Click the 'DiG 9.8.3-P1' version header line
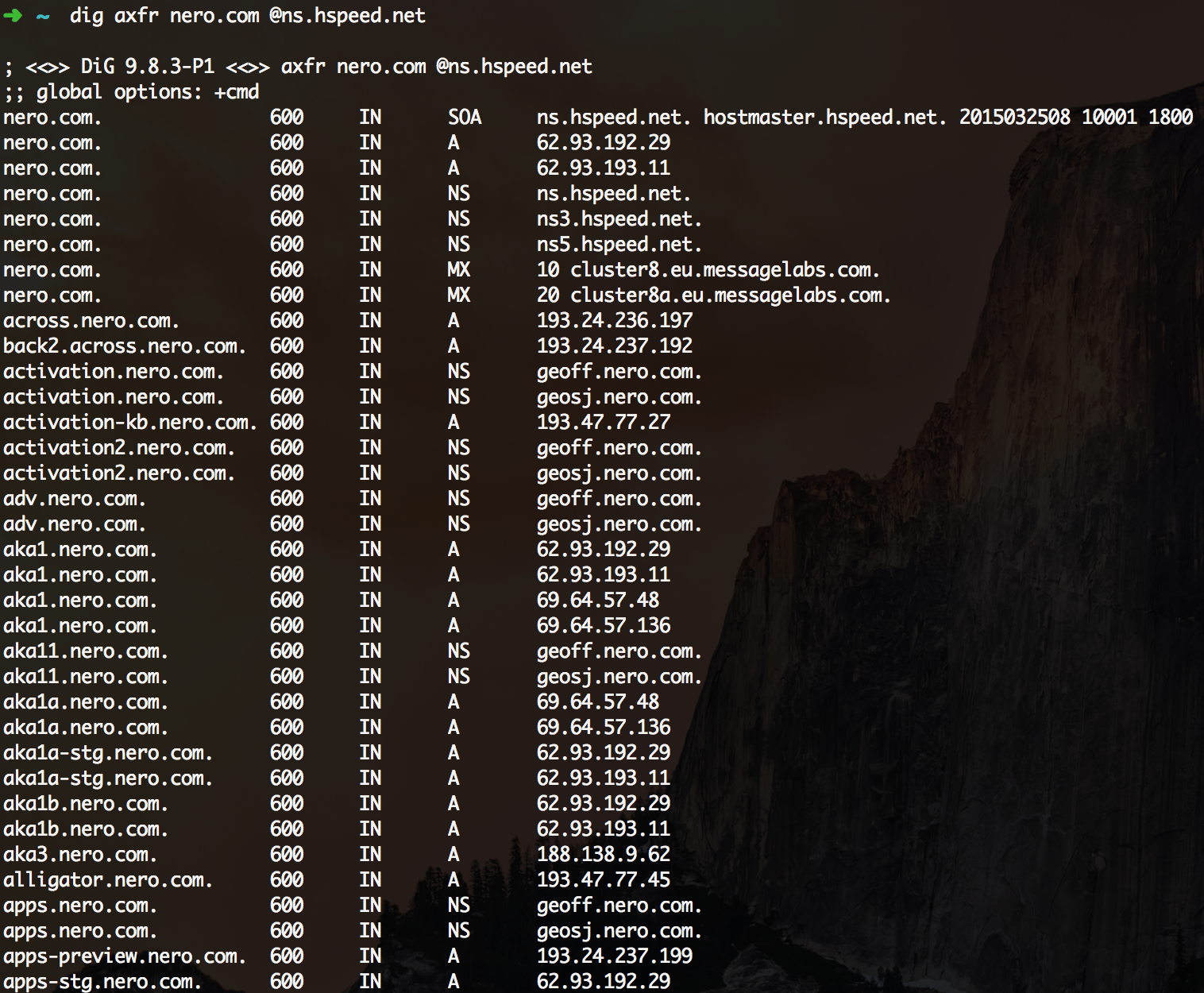The image size is (1204, 993). tap(298, 67)
